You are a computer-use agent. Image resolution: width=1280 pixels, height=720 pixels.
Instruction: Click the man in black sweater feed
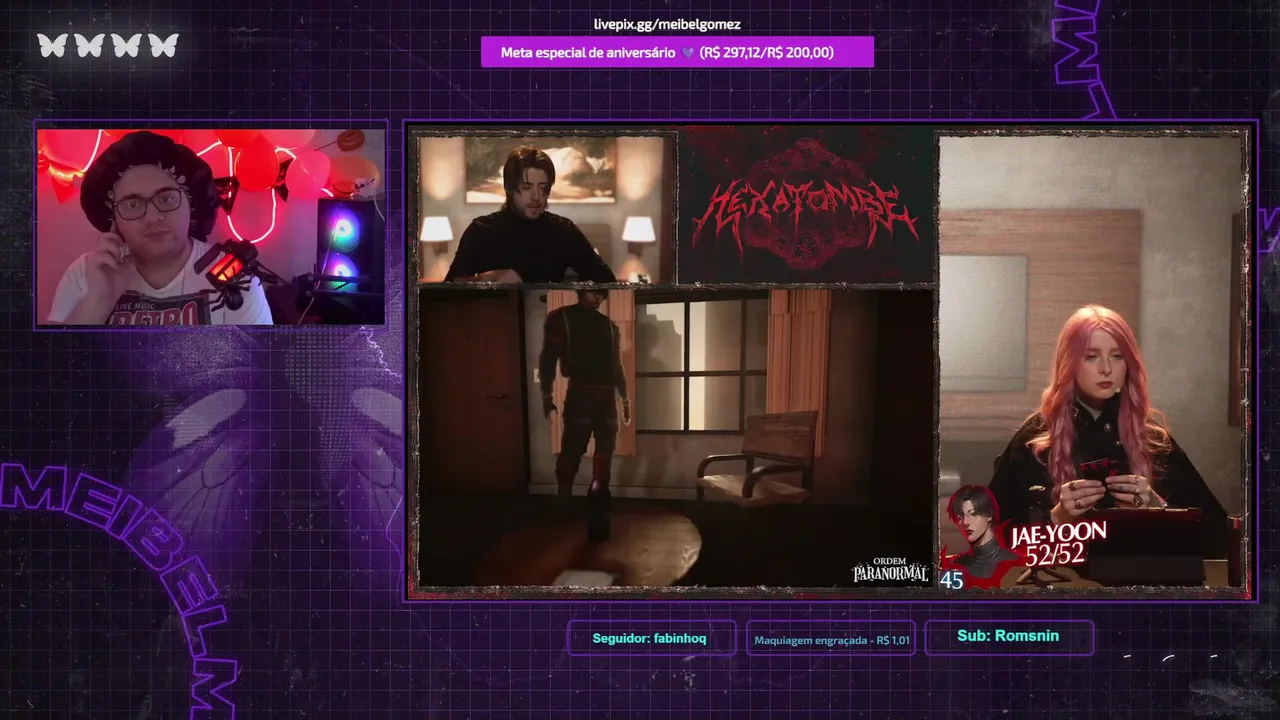547,209
